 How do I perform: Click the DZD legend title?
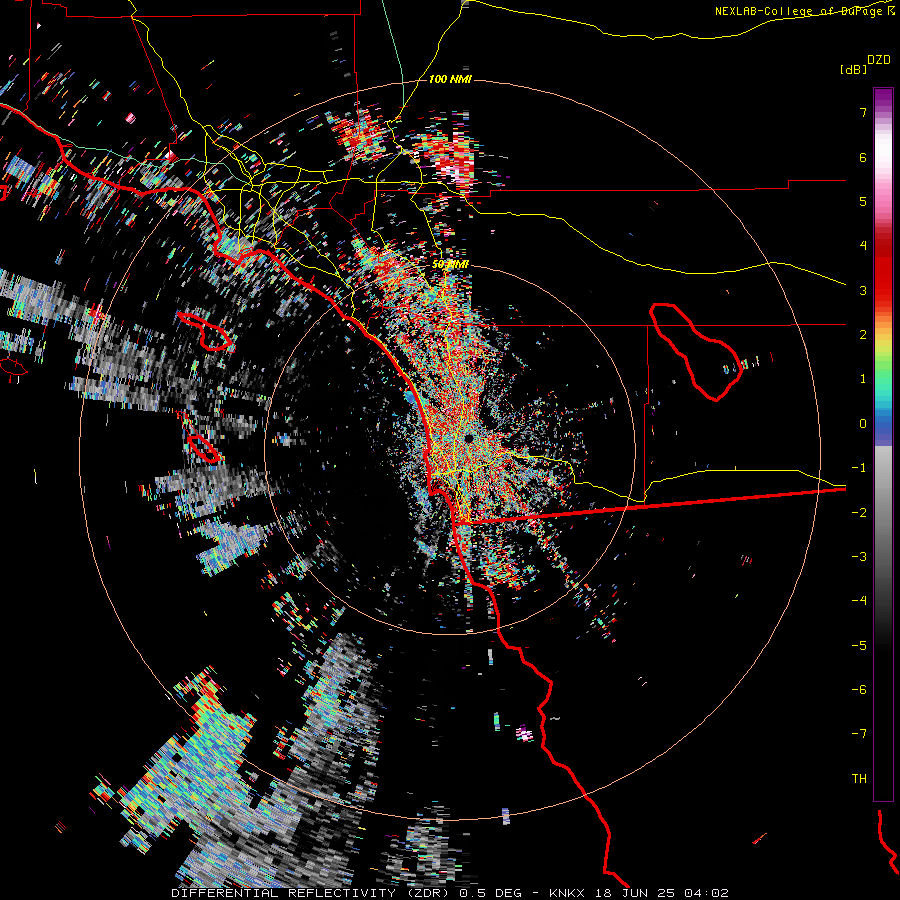(879, 60)
